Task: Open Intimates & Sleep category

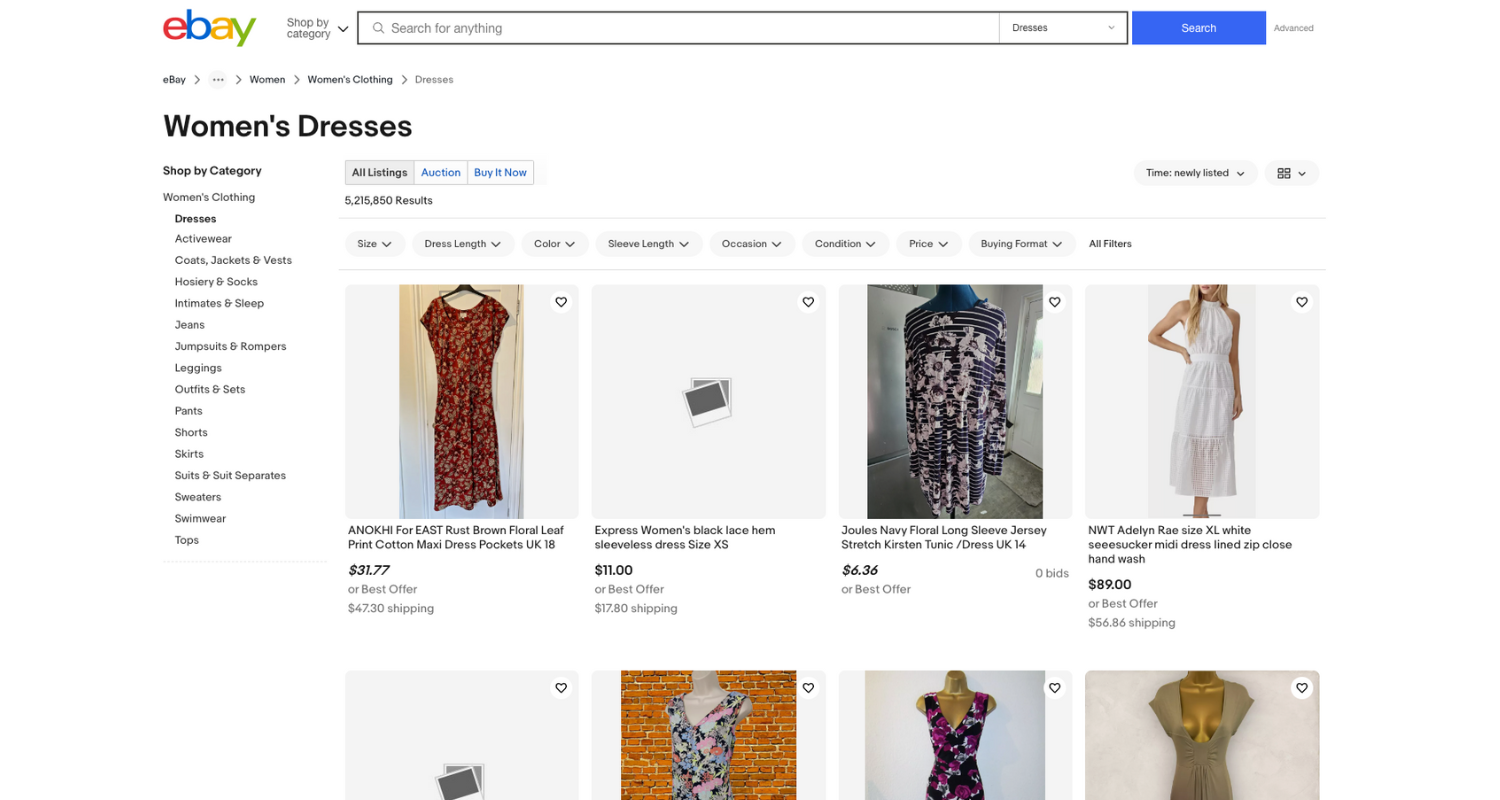Action: tap(219, 303)
